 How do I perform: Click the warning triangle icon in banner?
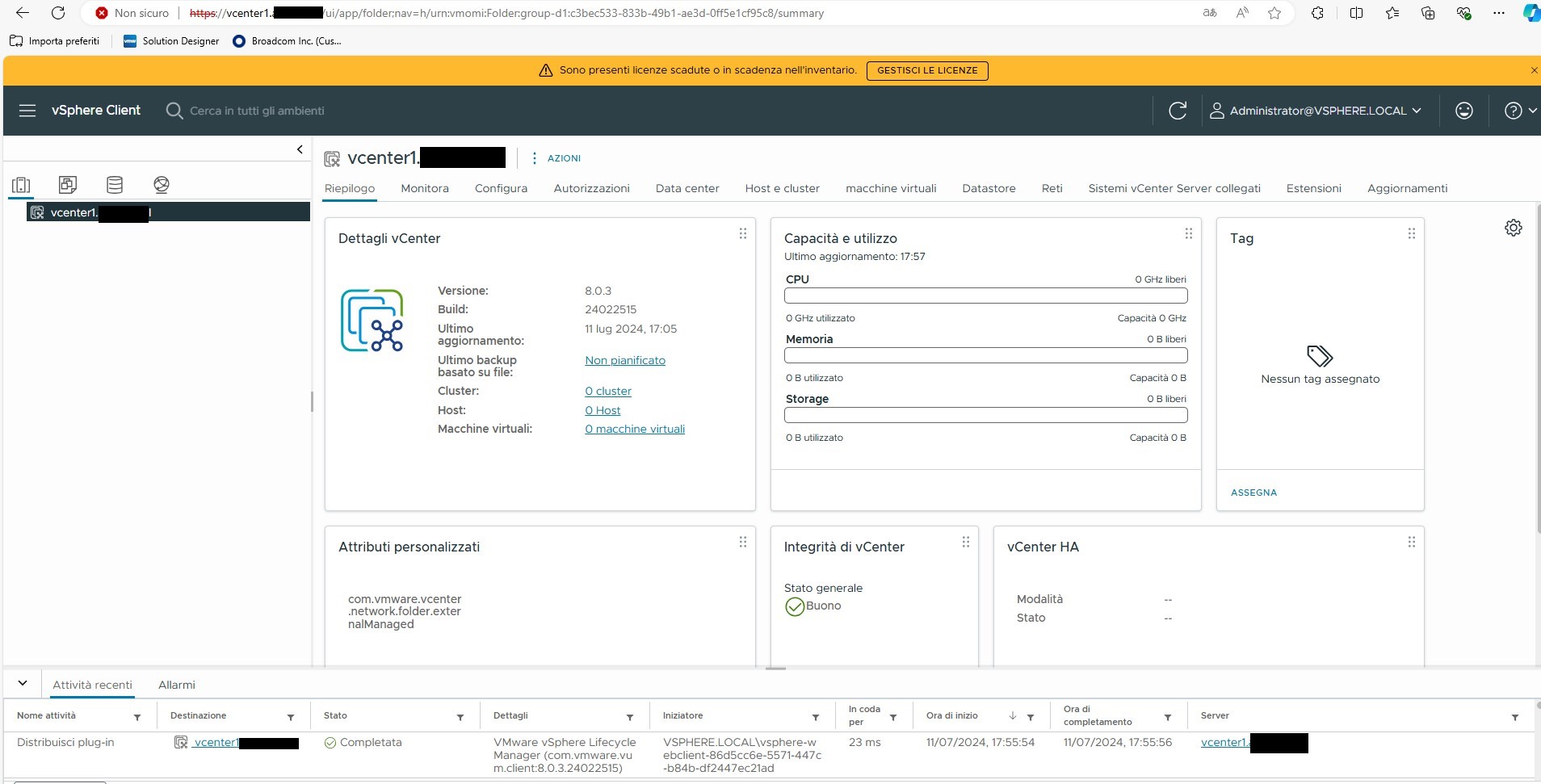(546, 70)
